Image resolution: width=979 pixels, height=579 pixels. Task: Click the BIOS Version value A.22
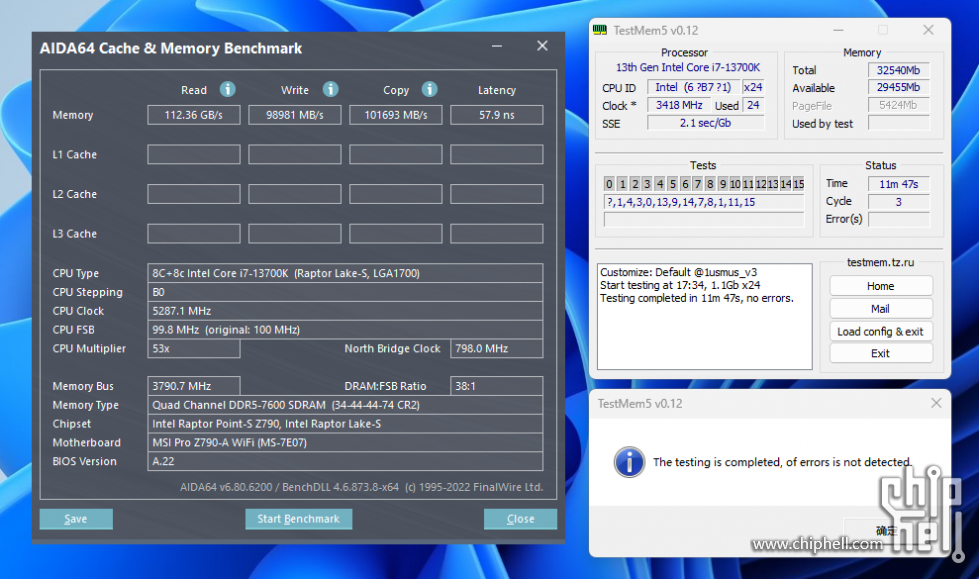click(345, 461)
